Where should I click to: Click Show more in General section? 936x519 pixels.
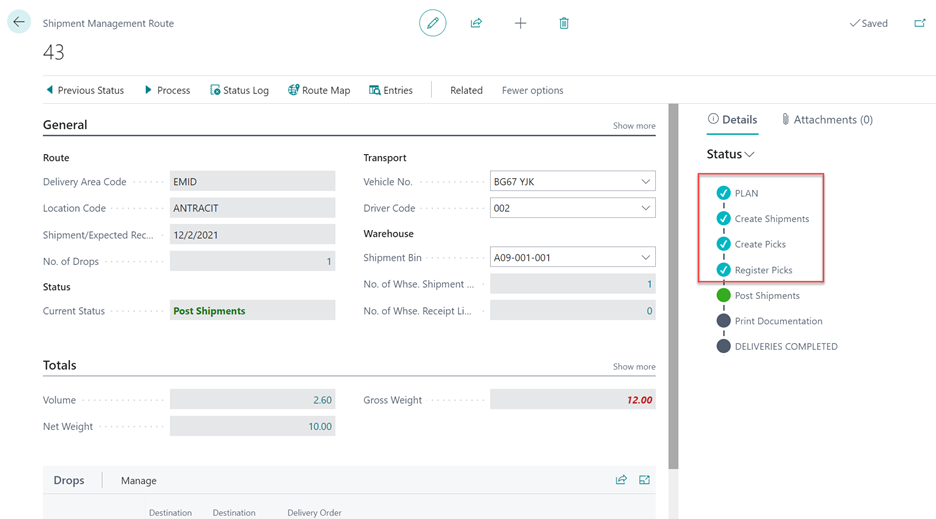click(634, 126)
